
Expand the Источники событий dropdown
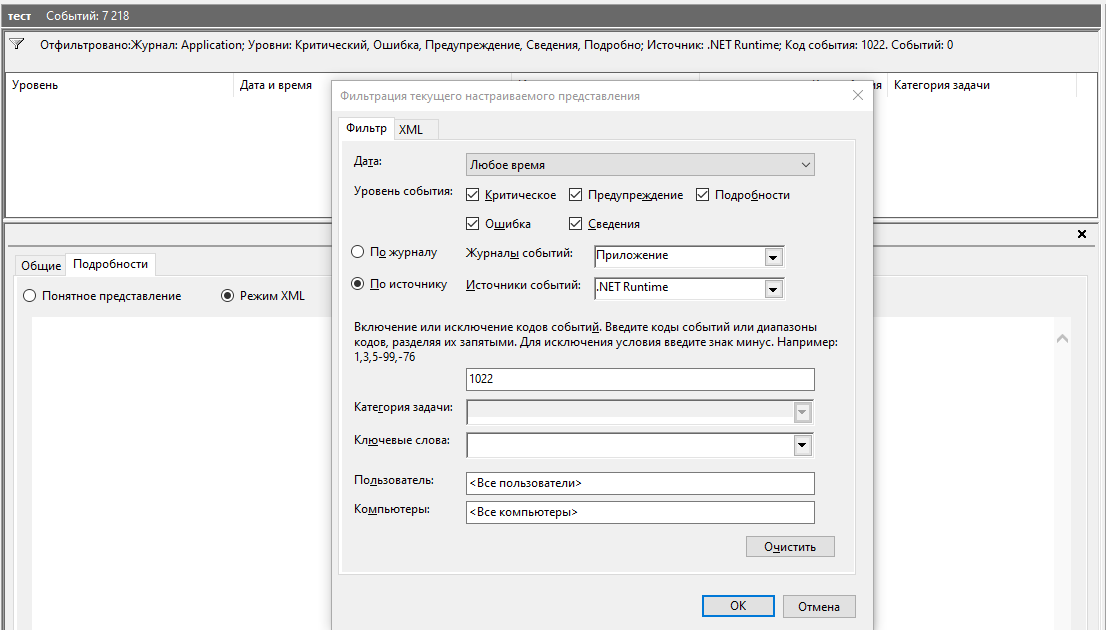(x=772, y=289)
